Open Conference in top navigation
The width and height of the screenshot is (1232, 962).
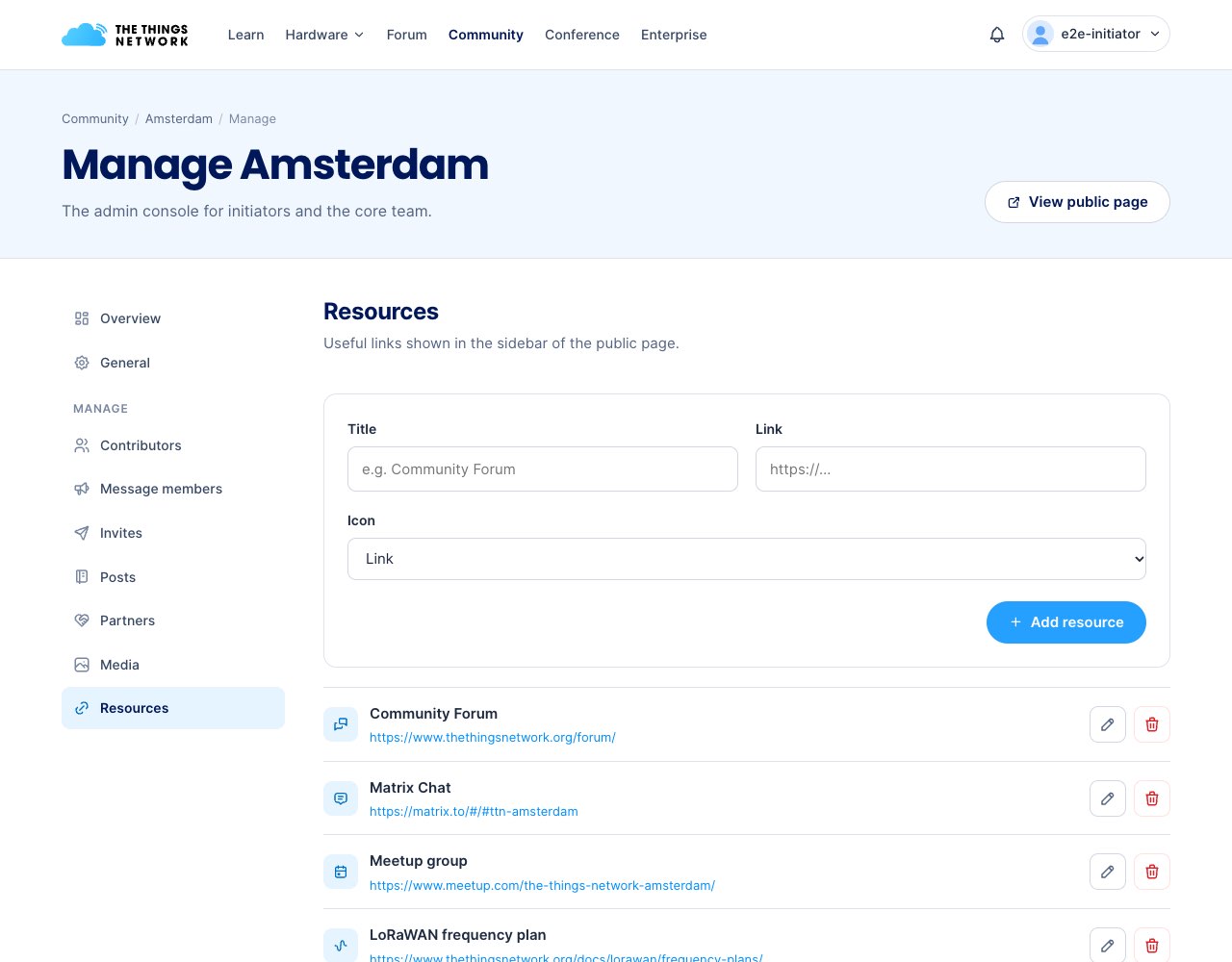pyautogui.click(x=582, y=35)
